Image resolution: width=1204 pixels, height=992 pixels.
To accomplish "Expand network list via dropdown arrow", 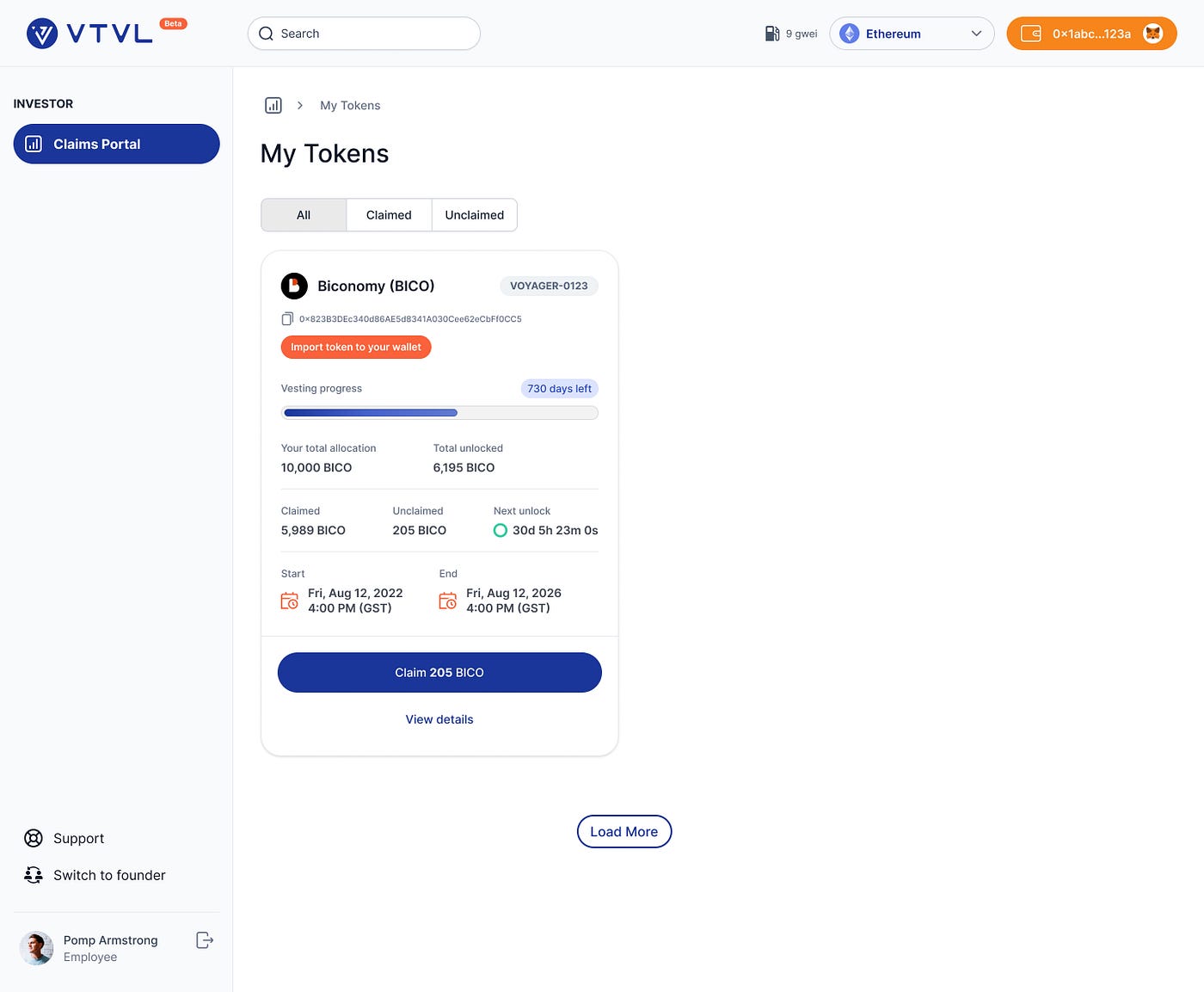I will click(976, 34).
